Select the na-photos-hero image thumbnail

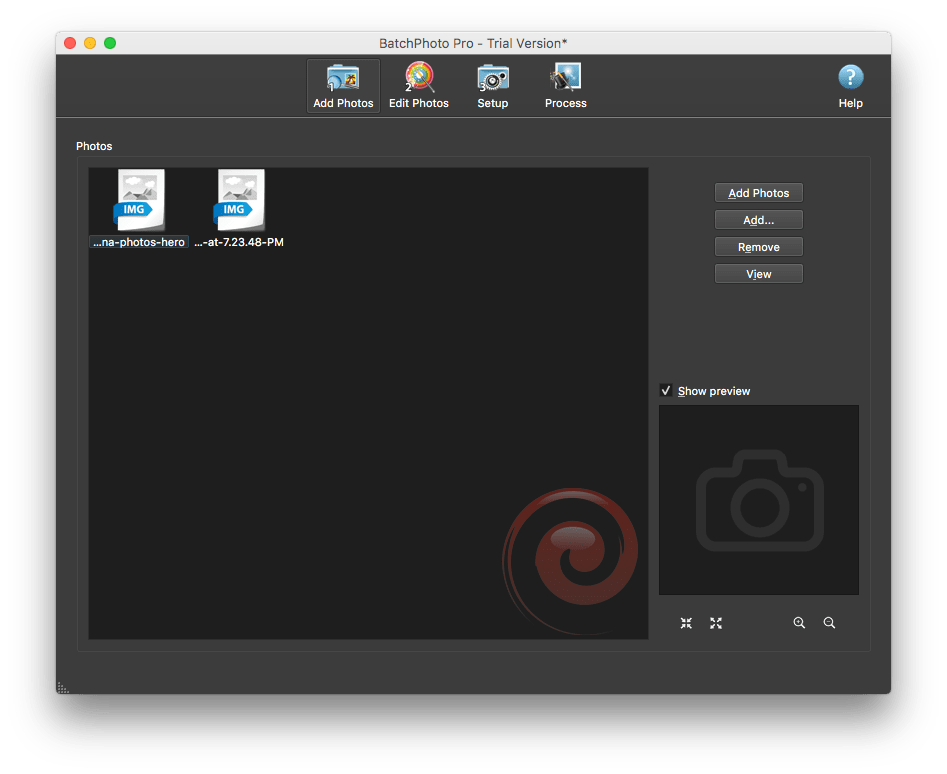tap(140, 200)
